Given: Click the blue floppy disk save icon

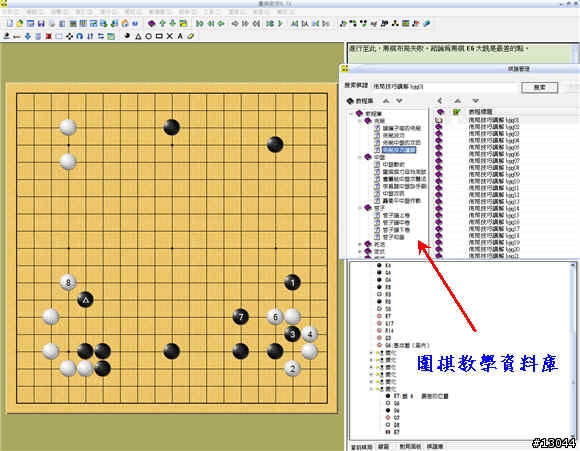Looking at the screenshot, I should pos(41,24).
